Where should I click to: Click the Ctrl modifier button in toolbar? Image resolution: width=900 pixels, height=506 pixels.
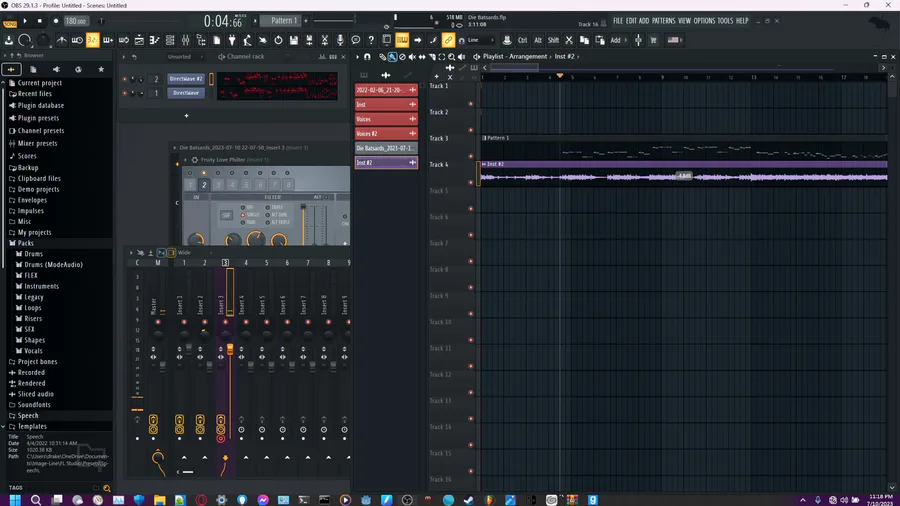click(522, 40)
